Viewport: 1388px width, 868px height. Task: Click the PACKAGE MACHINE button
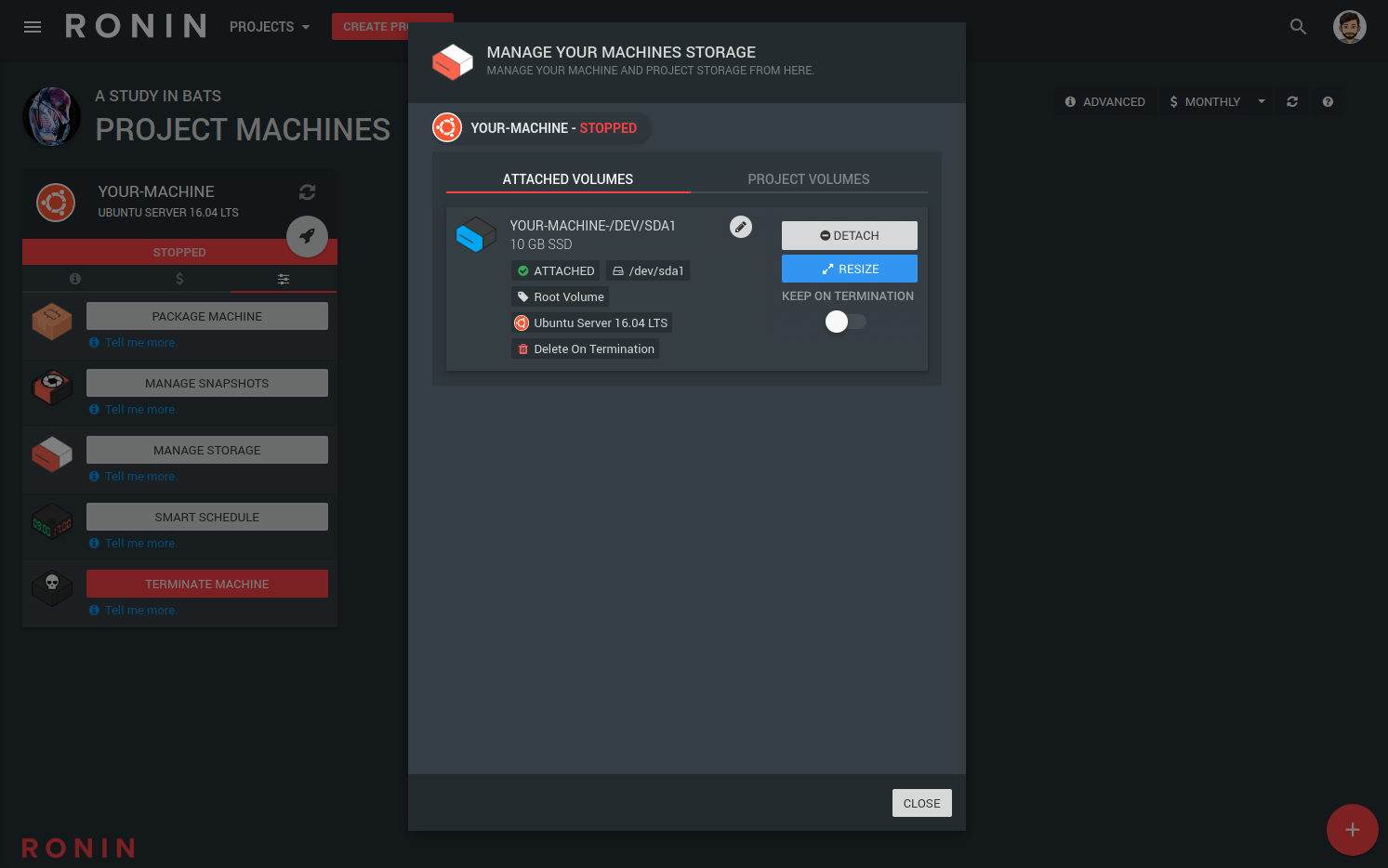(x=207, y=316)
